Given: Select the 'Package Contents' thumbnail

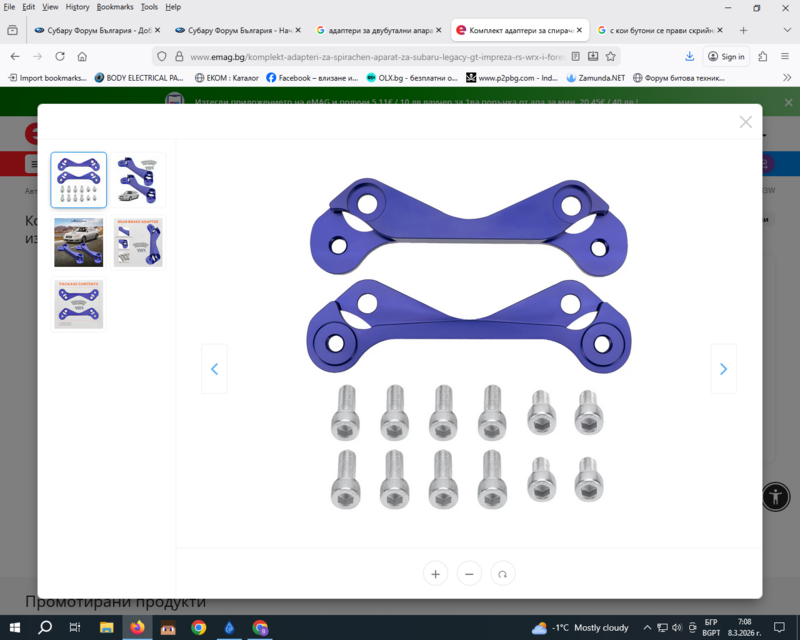Looking at the screenshot, I should tap(79, 304).
